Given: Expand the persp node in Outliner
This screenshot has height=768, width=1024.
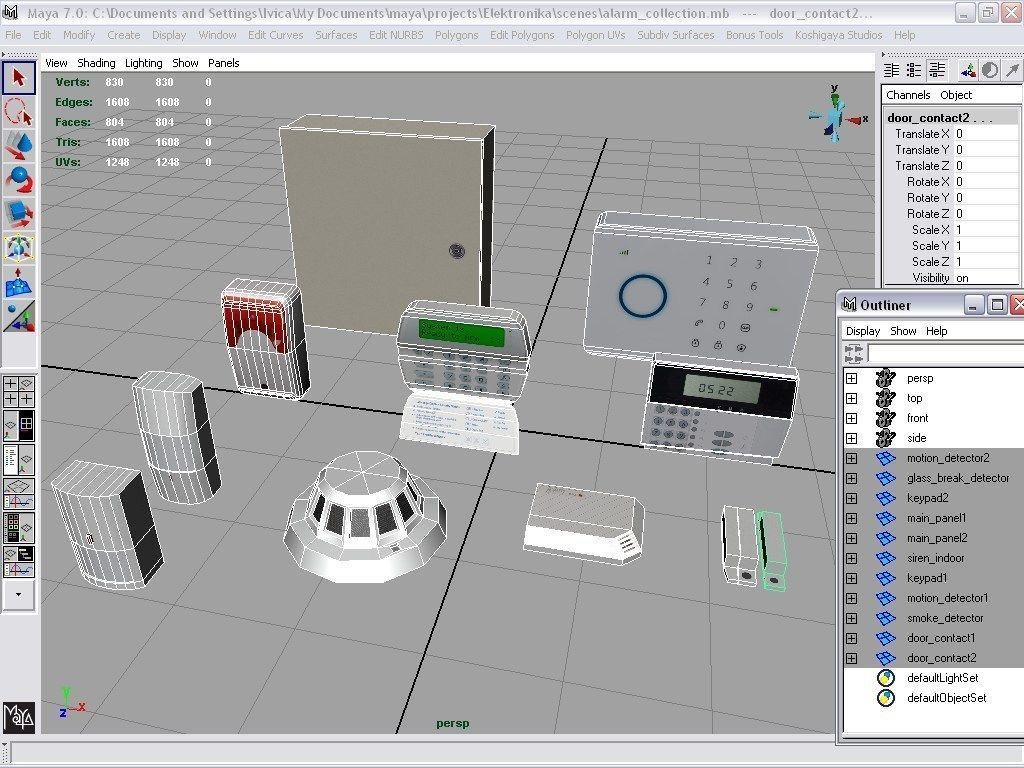Looking at the screenshot, I should (852, 378).
